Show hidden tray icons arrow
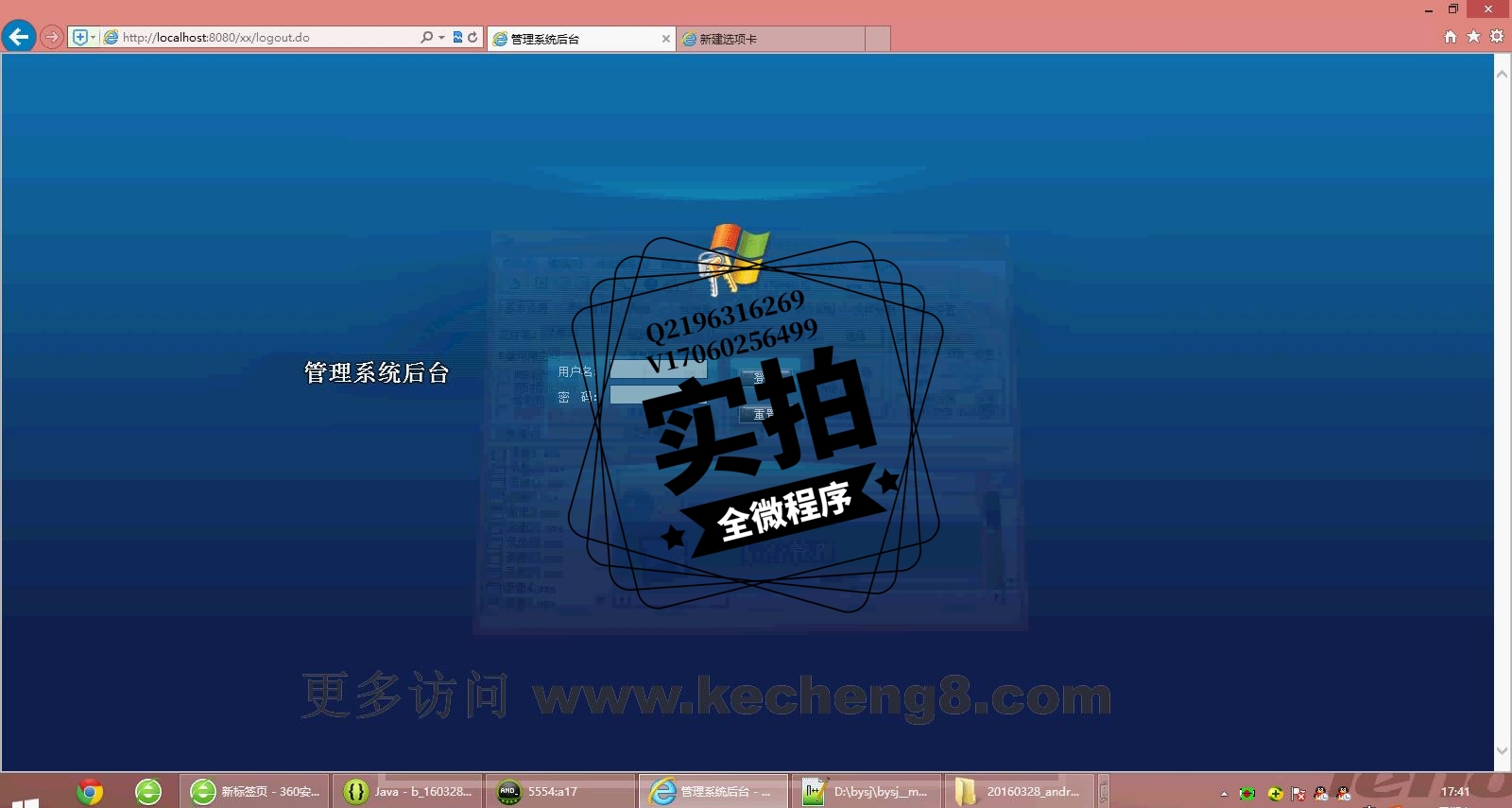 [1224, 794]
